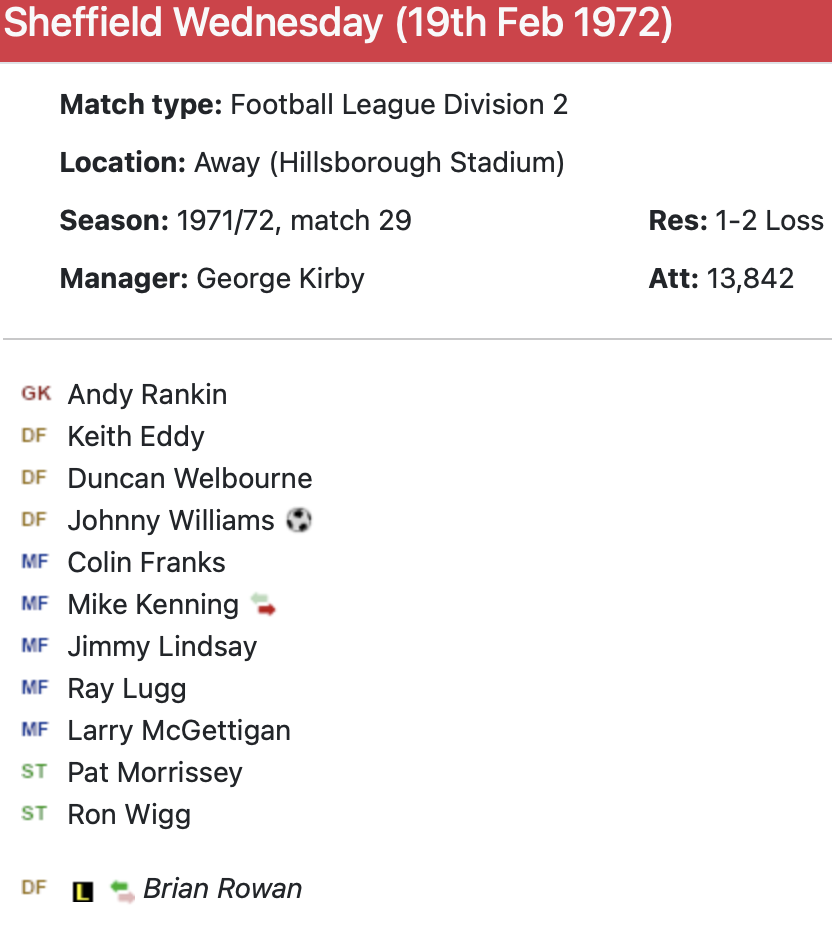
Task: Click manager George Kirby's name
Action: pyautogui.click(x=280, y=278)
